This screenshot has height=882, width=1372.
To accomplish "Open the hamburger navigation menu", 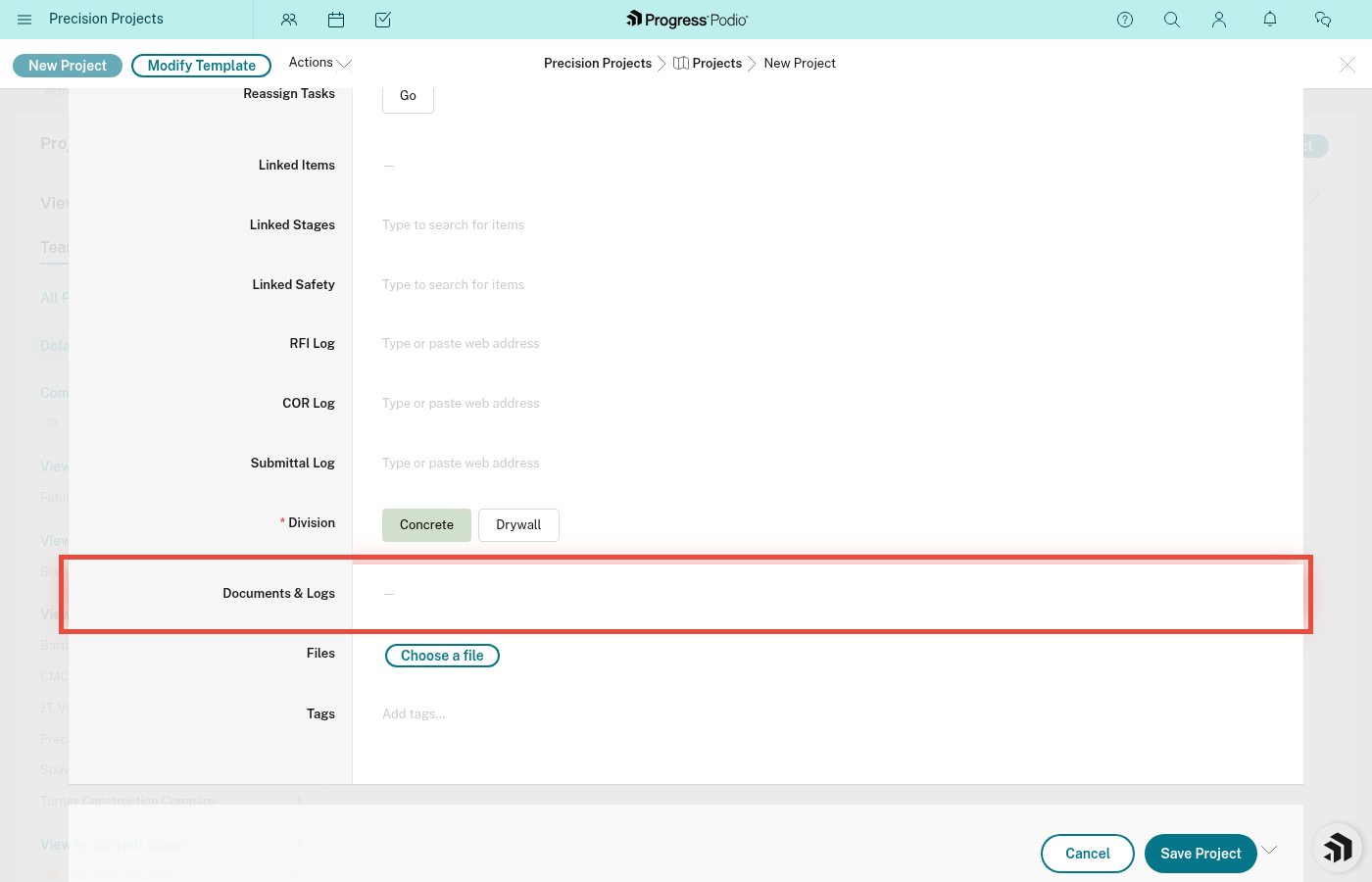I will pyautogui.click(x=24, y=20).
